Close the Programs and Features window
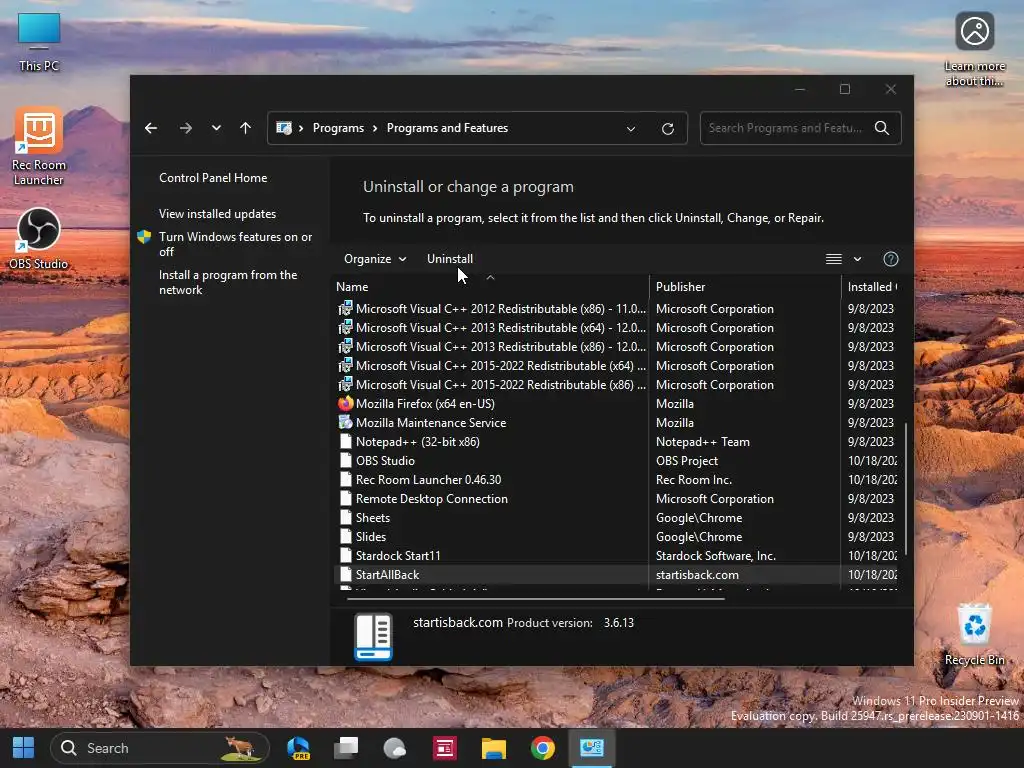The width and height of the screenshot is (1024, 768). coord(891,89)
